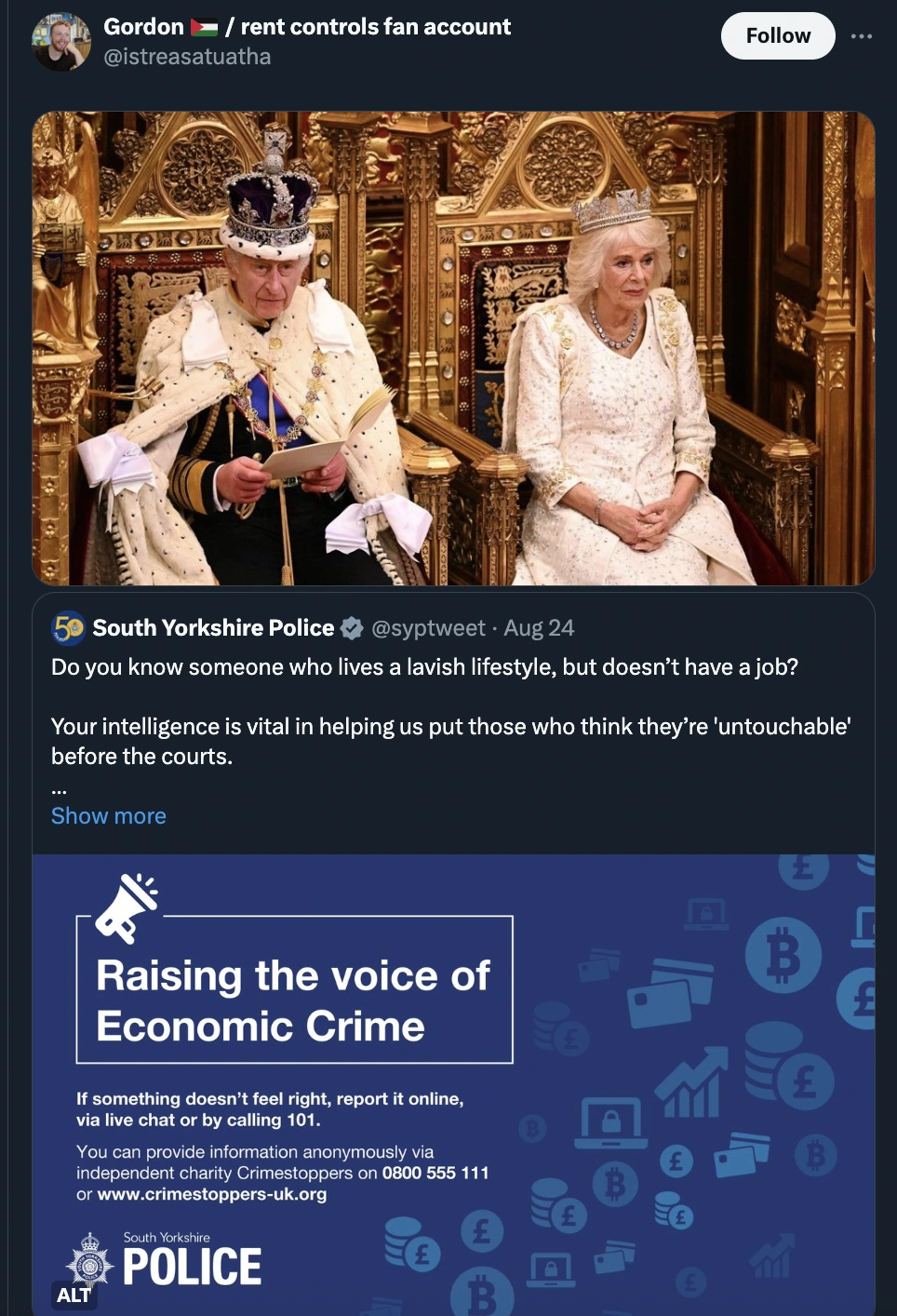Click the 'rent controls fan account' display name

click(376, 27)
